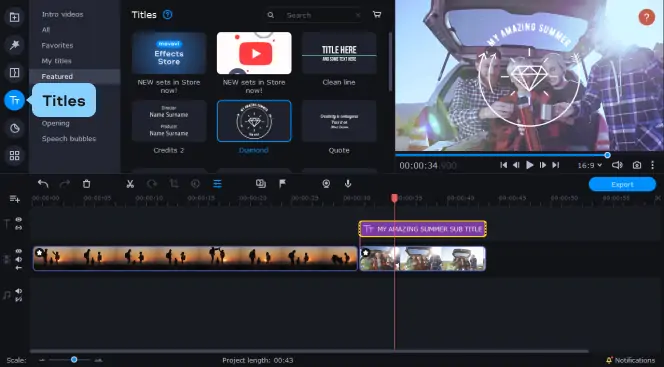Select the Clean line title thumbnail
Viewport: 664px width, 367px height.
339,53
